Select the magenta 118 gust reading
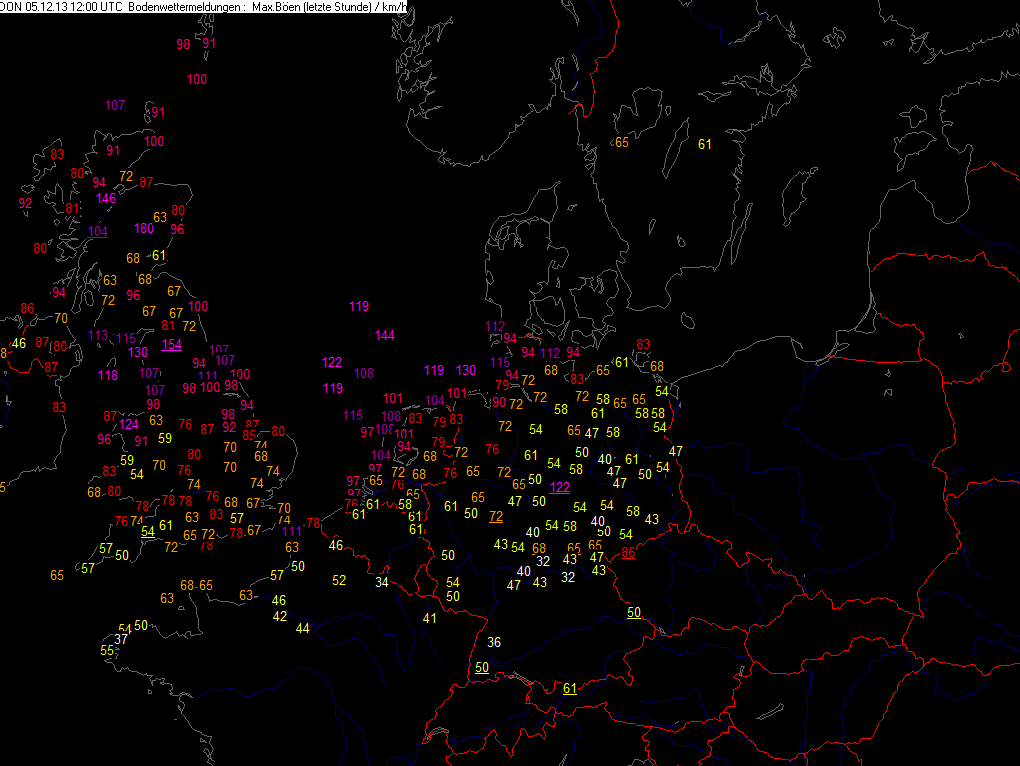The width and height of the screenshot is (1020, 766). click(108, 375)
